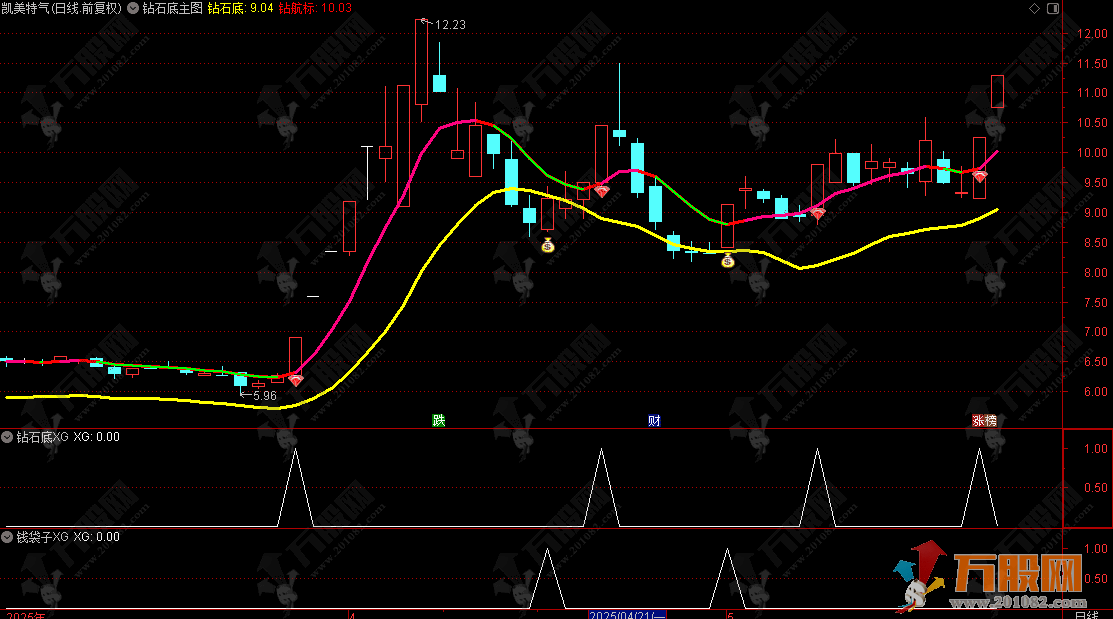
Task: Click the month 5 marker on time axis
Action: coord(730,615)
